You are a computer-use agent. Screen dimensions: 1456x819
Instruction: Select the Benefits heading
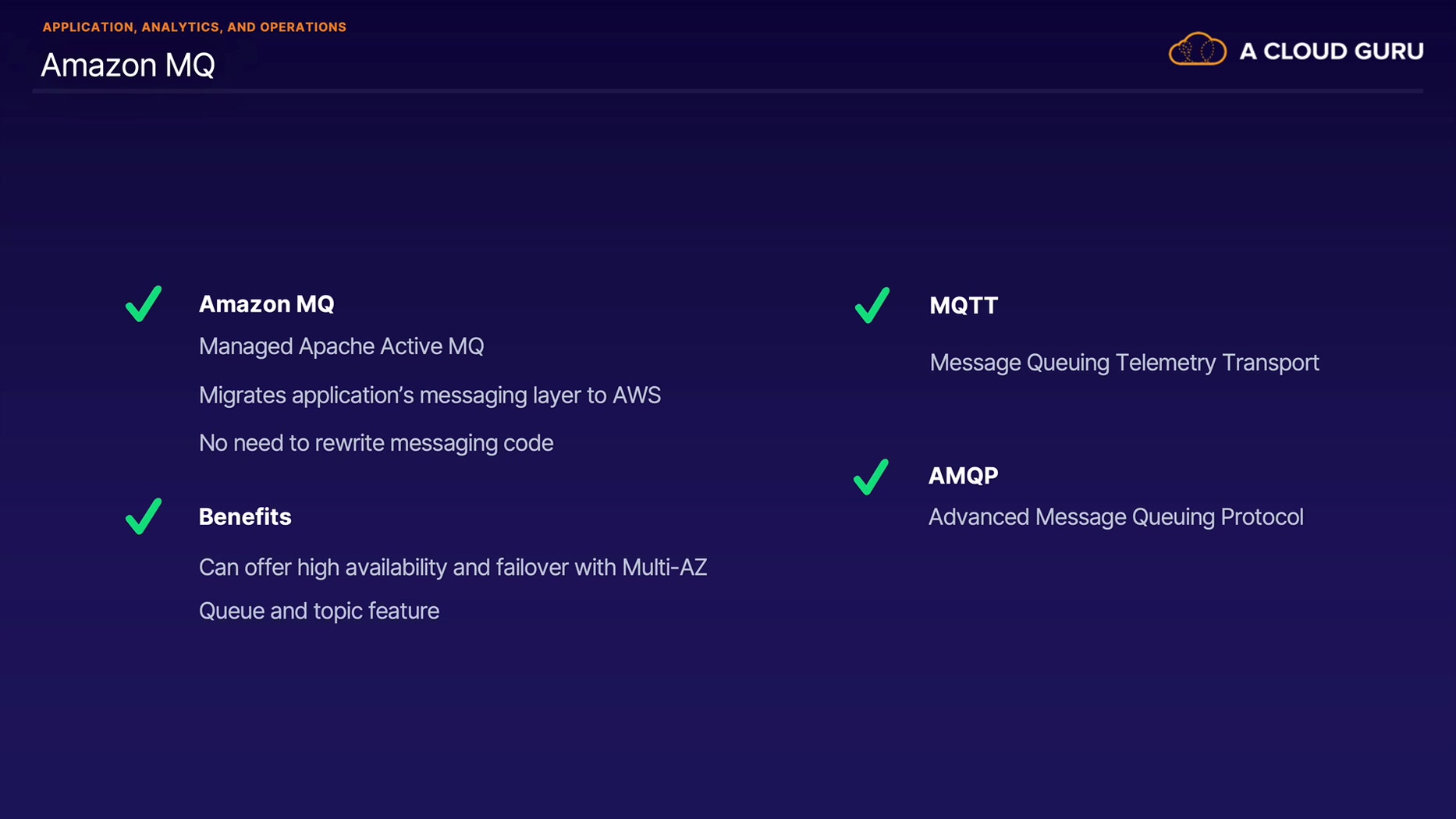pyautogui.click(x=245, y=516)
